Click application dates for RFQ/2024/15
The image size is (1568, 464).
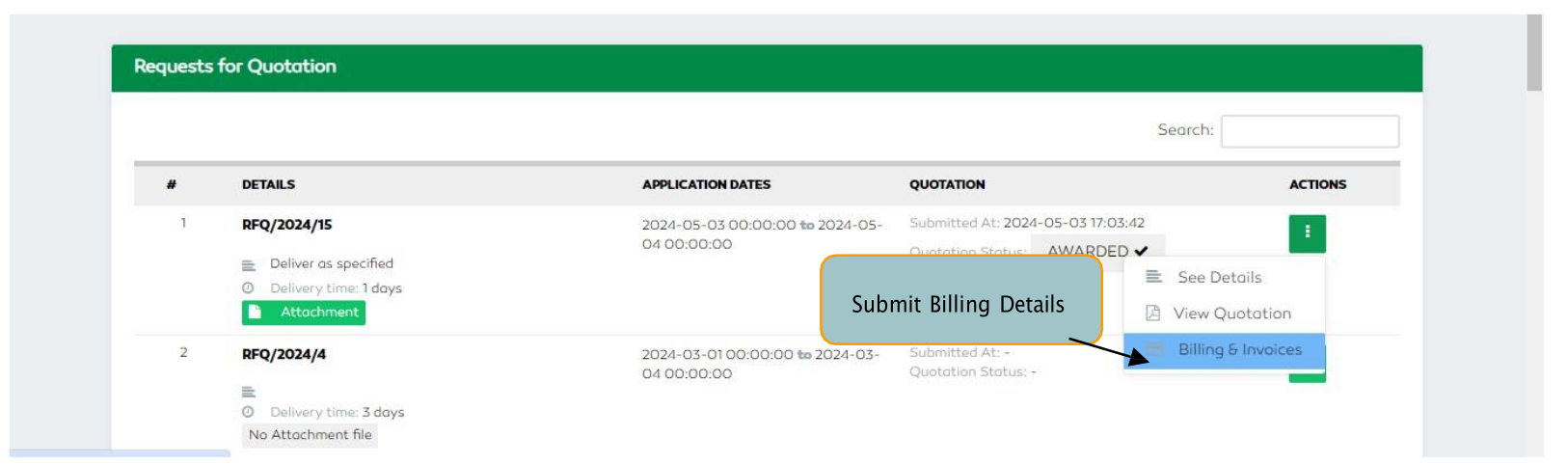tap(762, 234)
